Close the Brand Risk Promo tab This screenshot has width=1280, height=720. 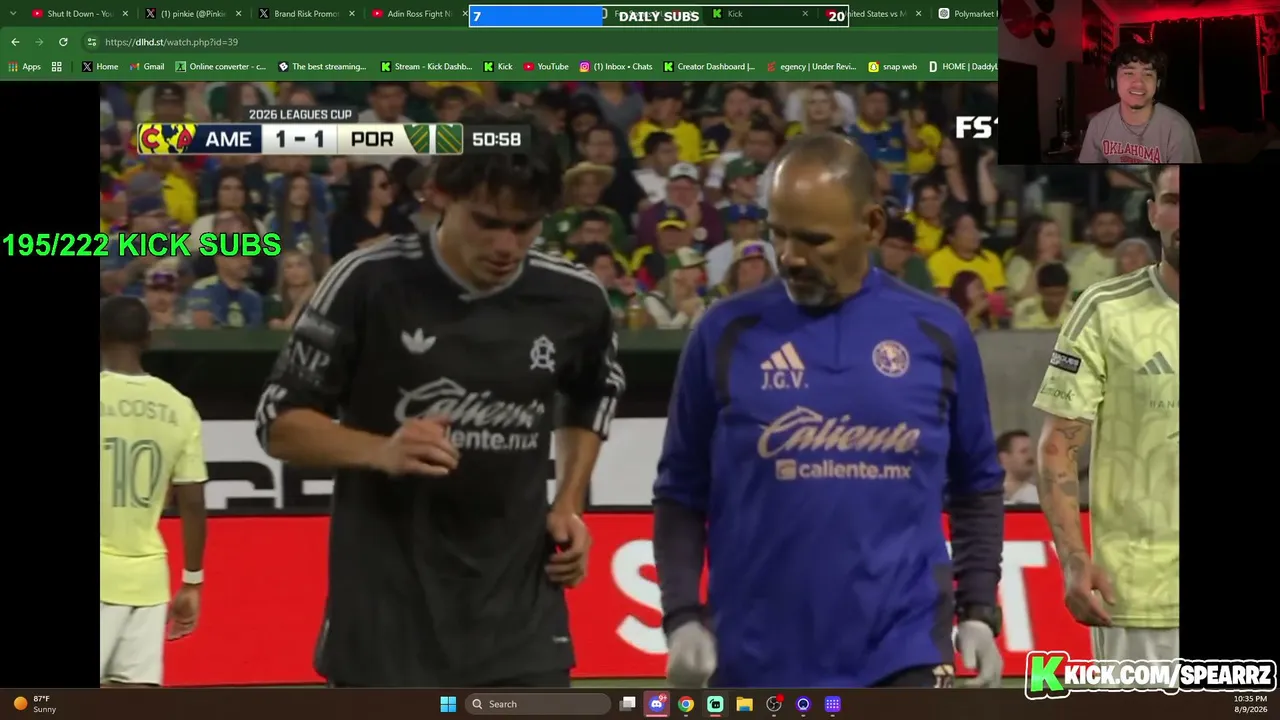tap(351, 14)
